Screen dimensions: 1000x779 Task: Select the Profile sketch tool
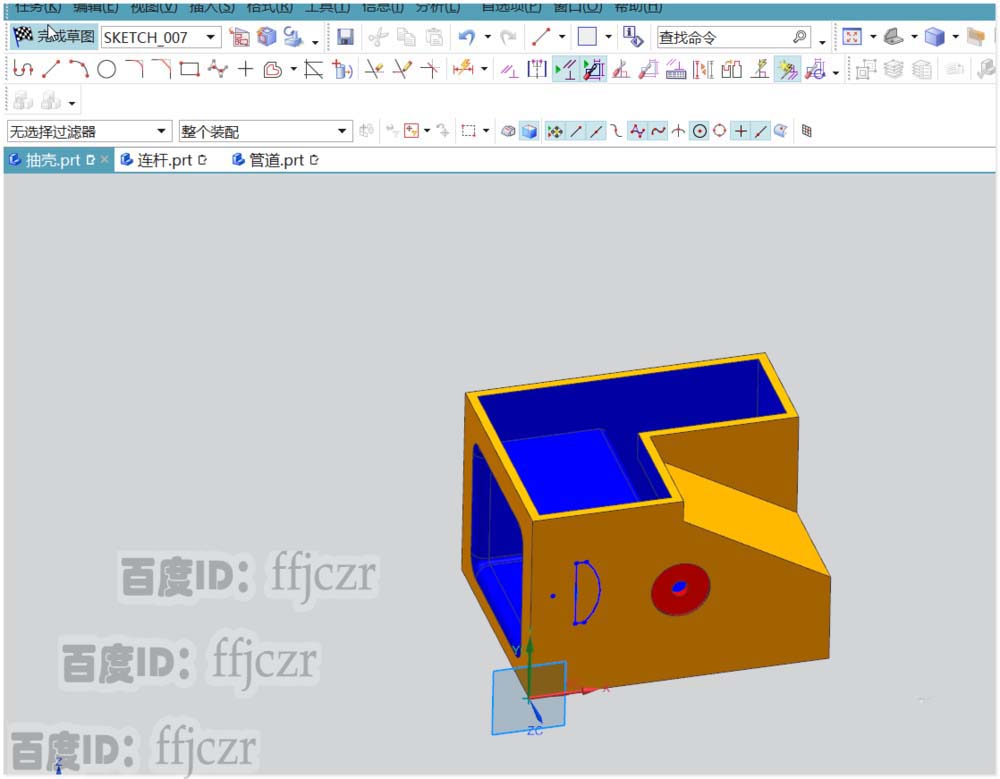[x=23, y=68]
